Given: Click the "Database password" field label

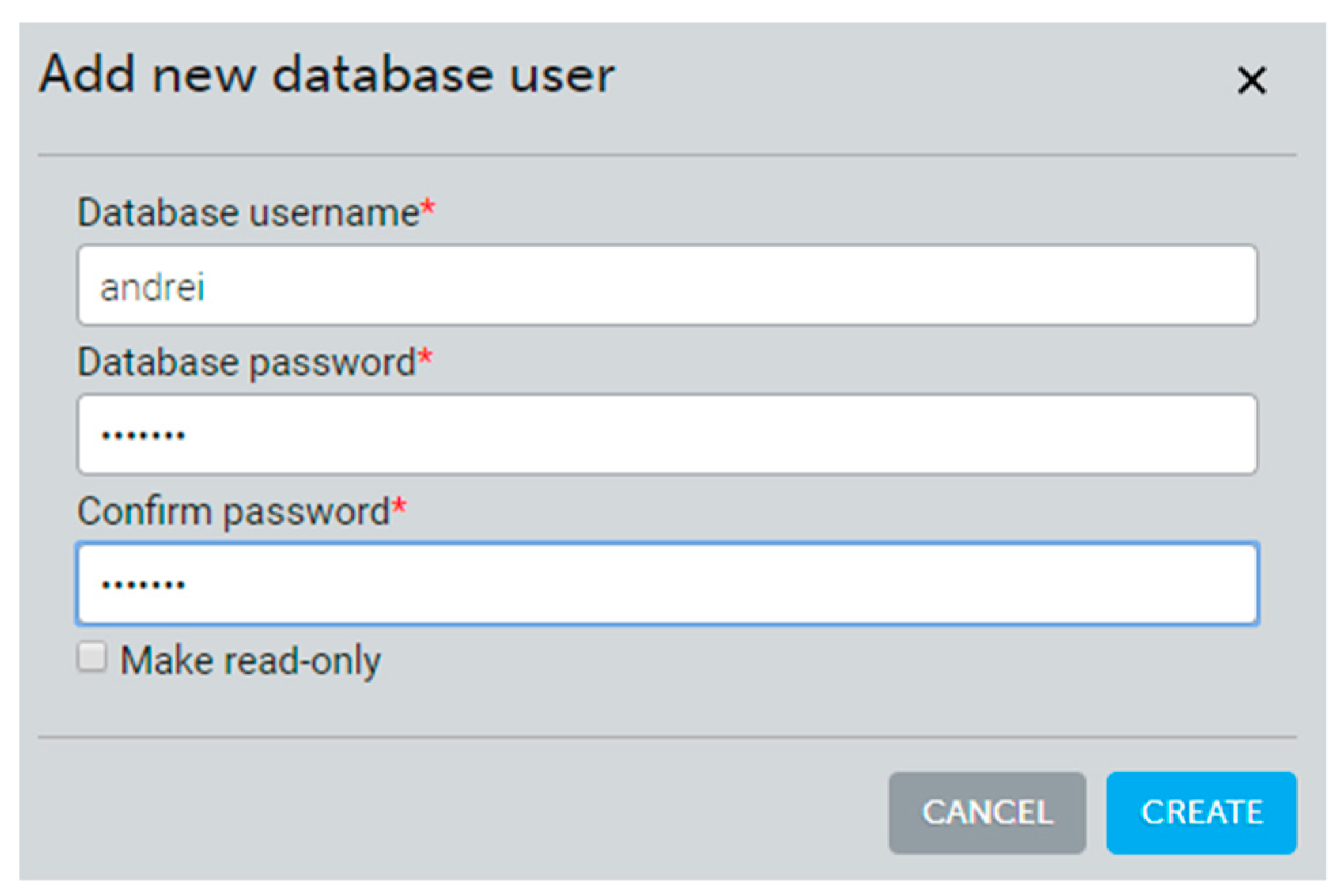Looking at the screenshot, I should (x=246, y=362).
